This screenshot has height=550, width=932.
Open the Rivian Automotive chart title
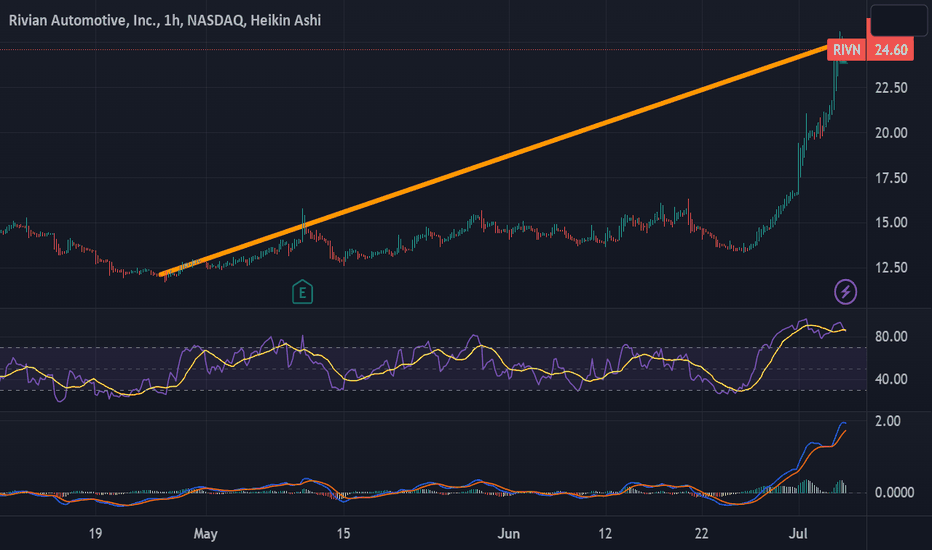click(165, 20)
